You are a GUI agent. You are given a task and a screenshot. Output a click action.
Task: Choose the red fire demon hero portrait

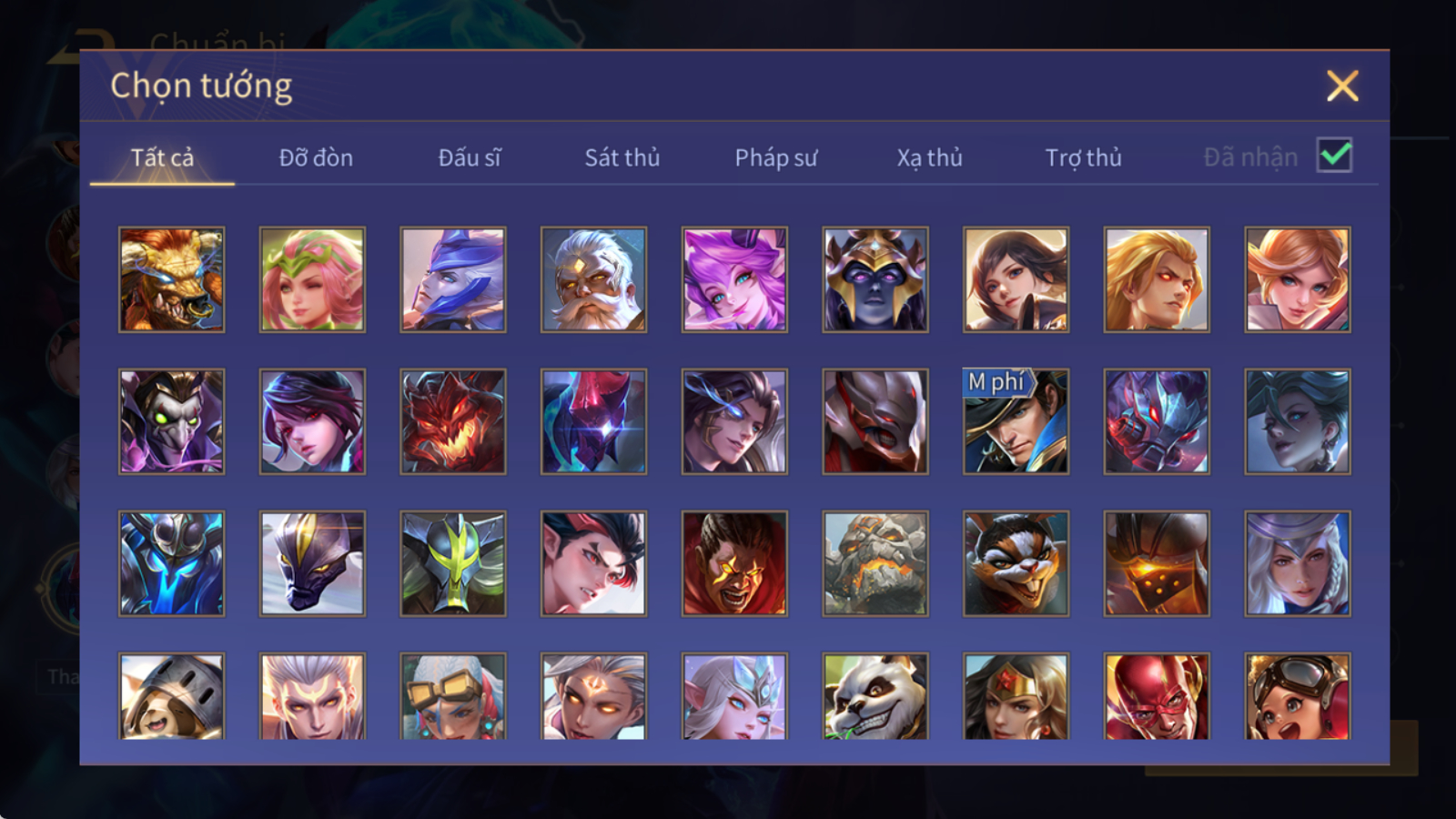point(452,421)
